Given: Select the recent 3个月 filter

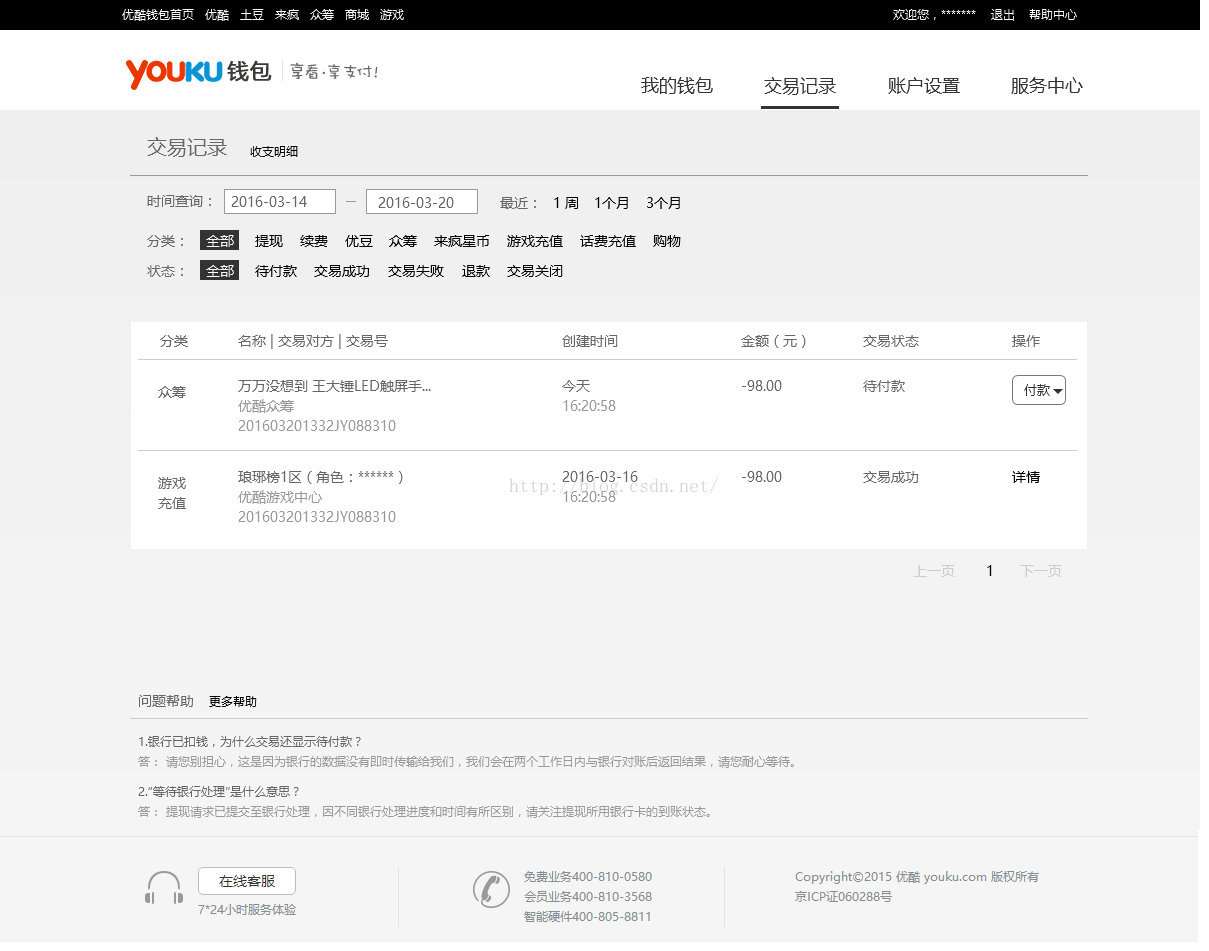Looking at the screenshot, I should point(664,203).
